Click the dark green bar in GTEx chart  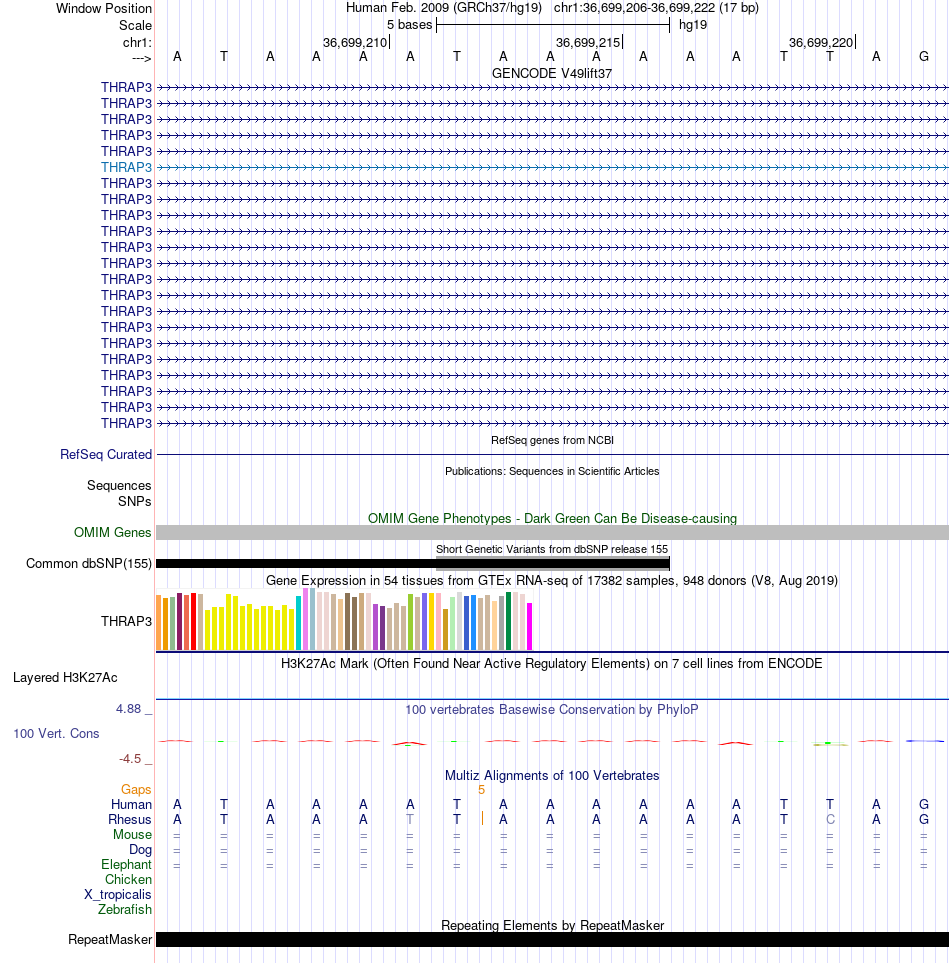pyautogui.click(x=508, y=621)
